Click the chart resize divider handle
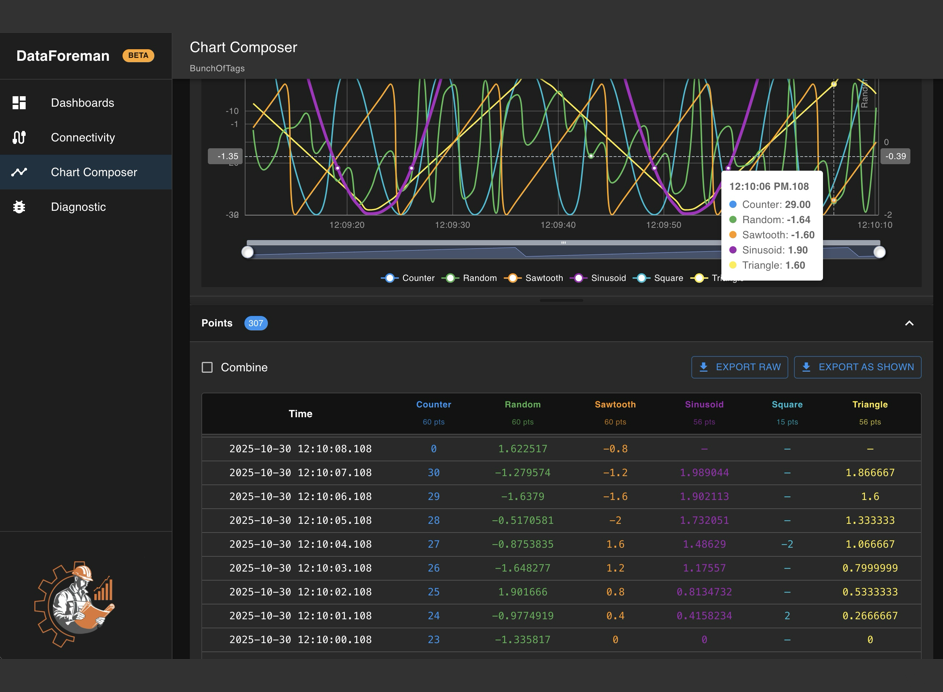 (x=561, y=300)
